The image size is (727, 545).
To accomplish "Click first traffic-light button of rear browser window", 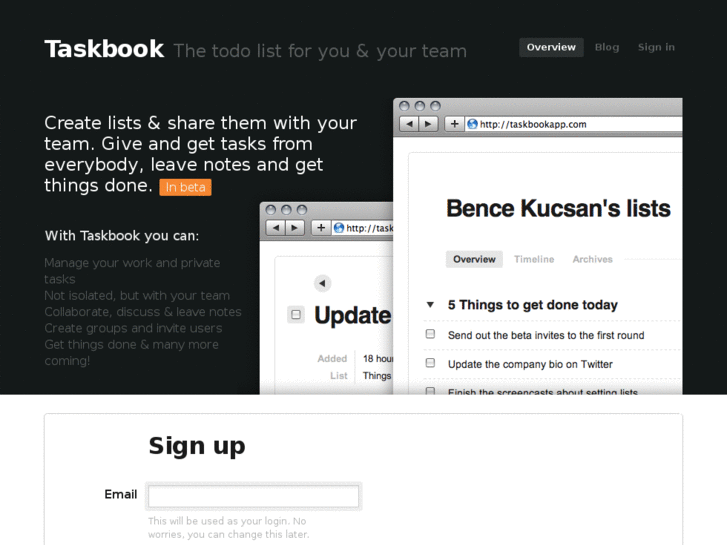I will (x=271, y=210).
